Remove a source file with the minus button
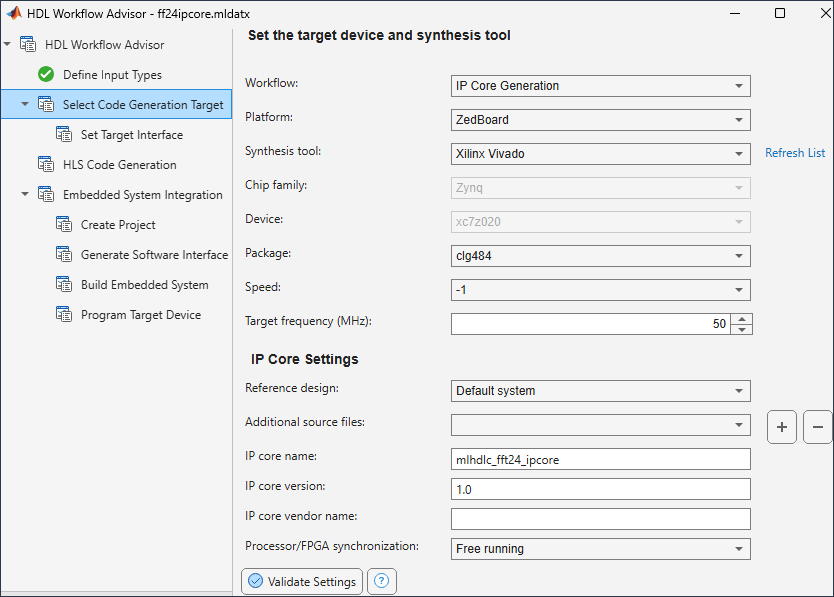The width and height of the screenshot is (834, 597). pyautogui.click(x=818, y=427)
